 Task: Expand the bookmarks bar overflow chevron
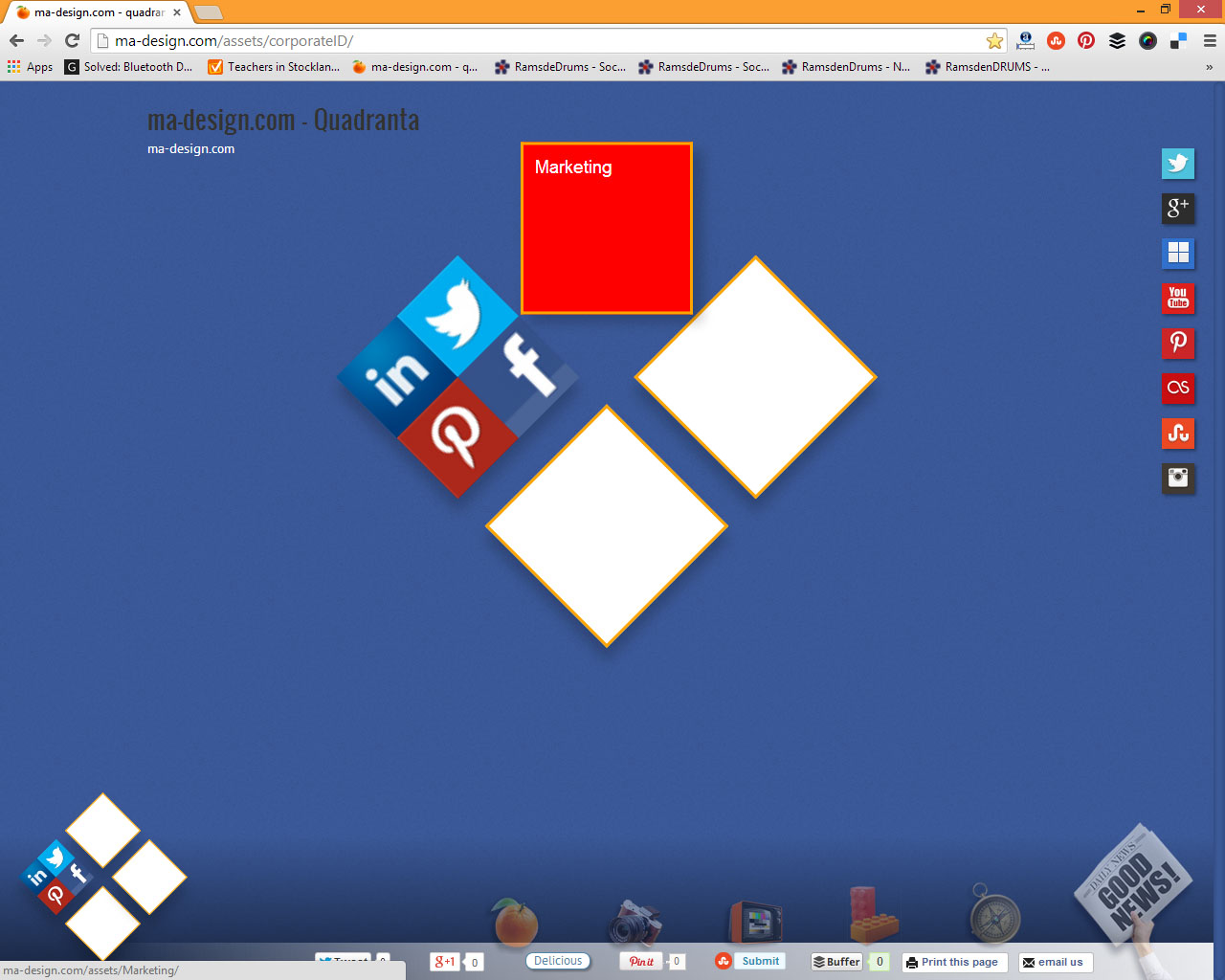pos(1209,67)
